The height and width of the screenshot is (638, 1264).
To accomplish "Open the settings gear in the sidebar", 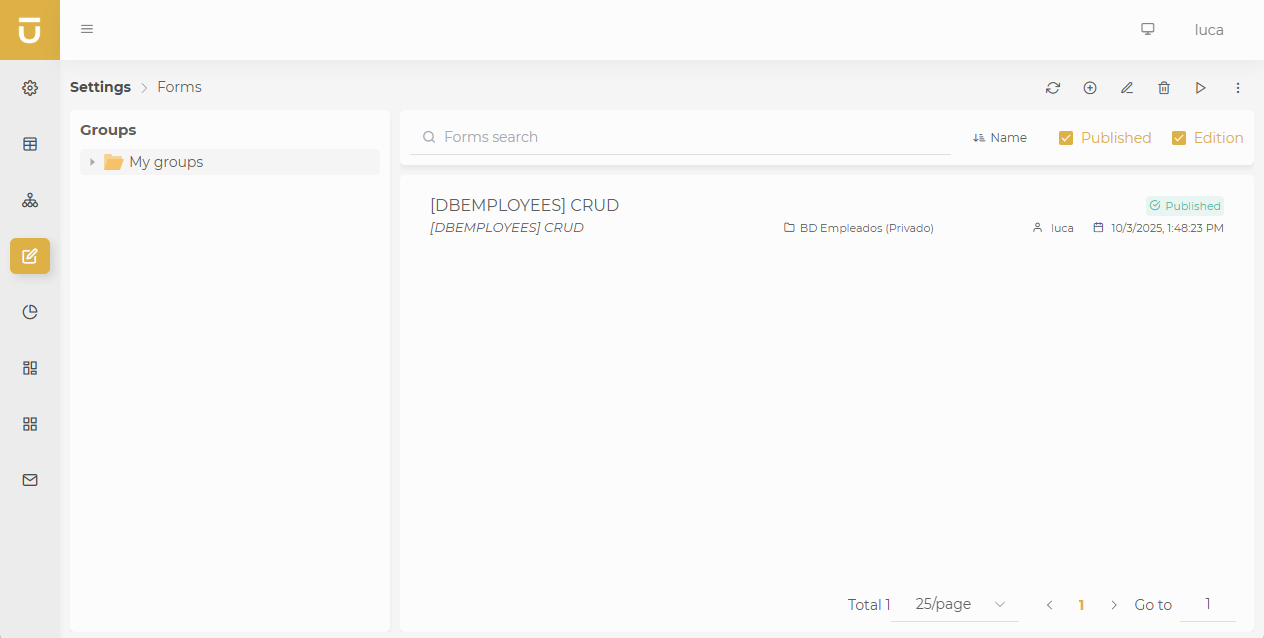I will [x=30, y=88].
